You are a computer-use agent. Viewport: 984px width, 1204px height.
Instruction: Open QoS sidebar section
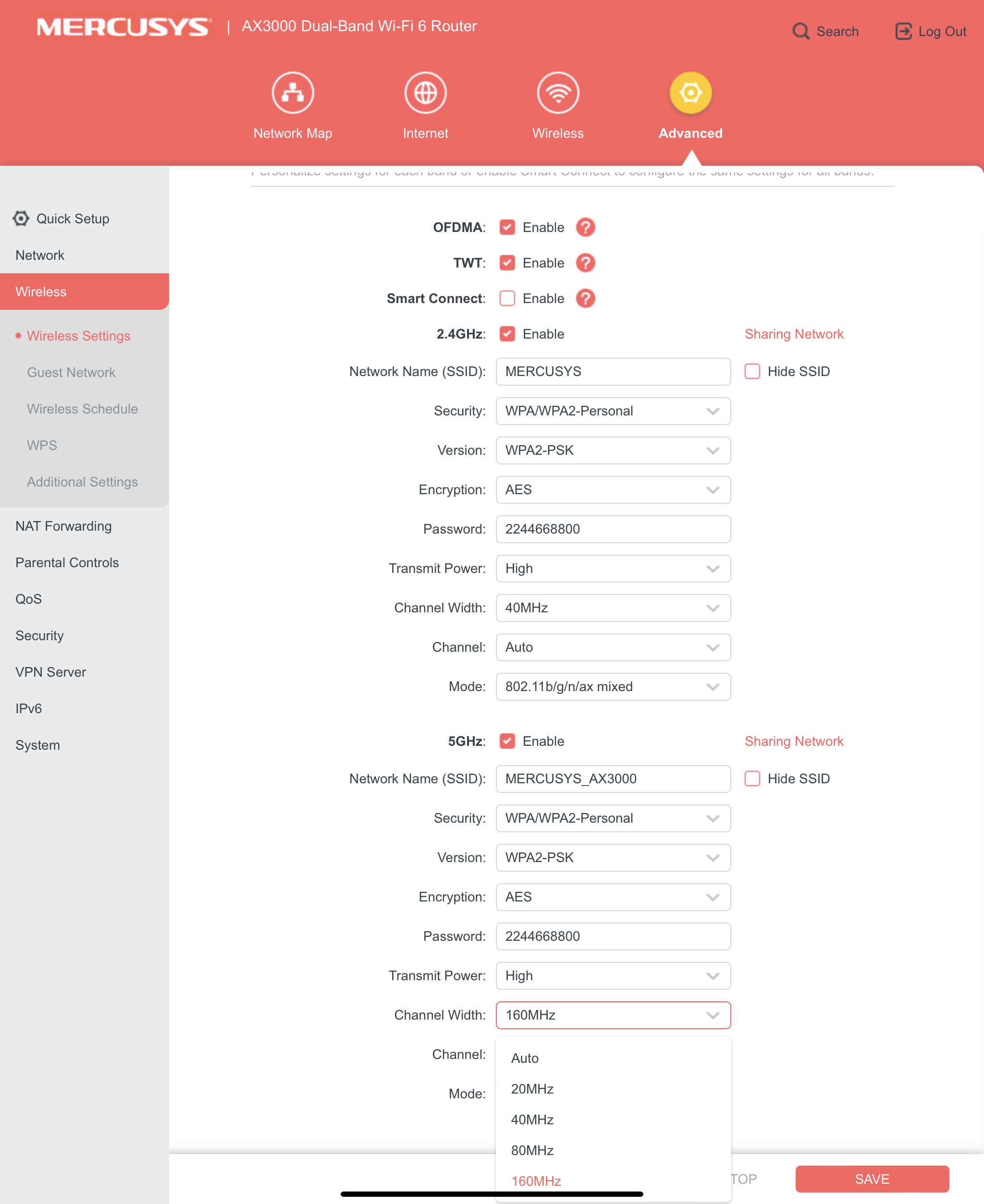pos(85,599)
